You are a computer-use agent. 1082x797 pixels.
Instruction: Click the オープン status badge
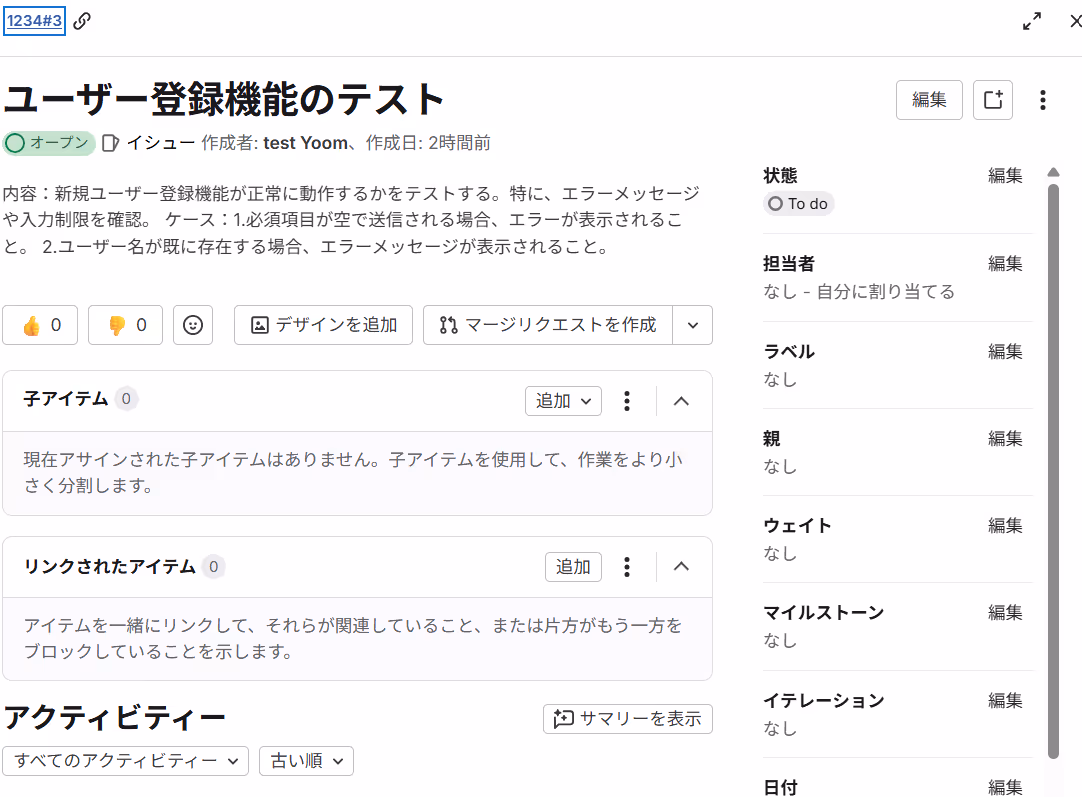(49, 143)
